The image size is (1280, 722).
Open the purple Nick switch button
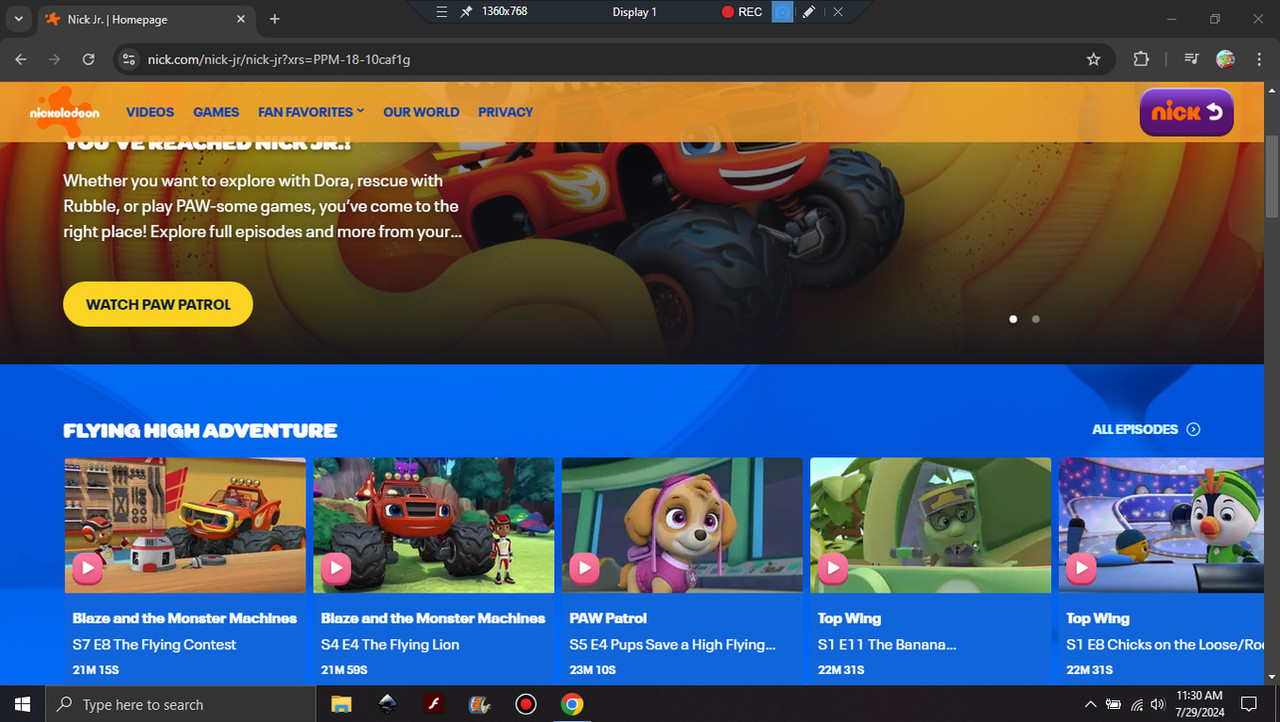[1187, 112]
